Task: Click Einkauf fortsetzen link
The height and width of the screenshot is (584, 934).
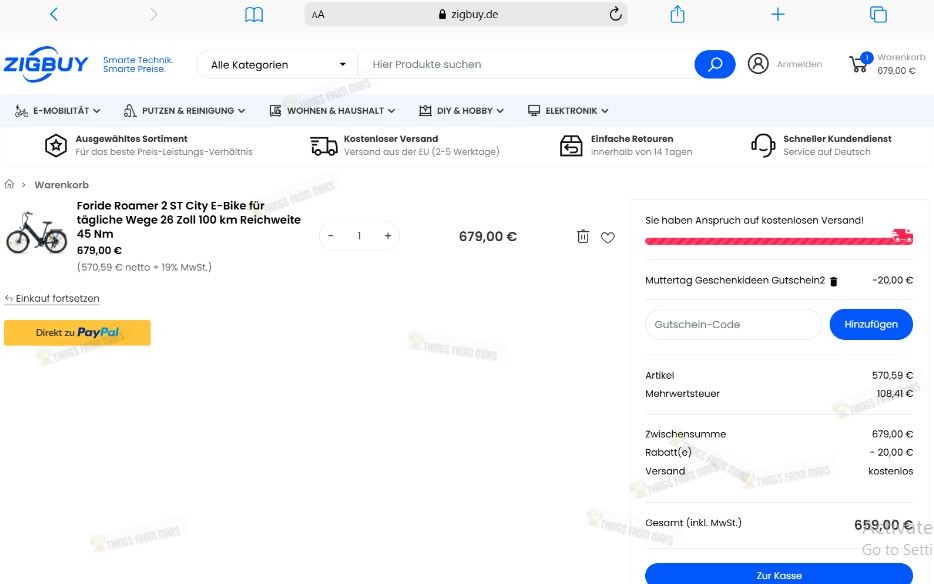Action: tap(52, 299)
